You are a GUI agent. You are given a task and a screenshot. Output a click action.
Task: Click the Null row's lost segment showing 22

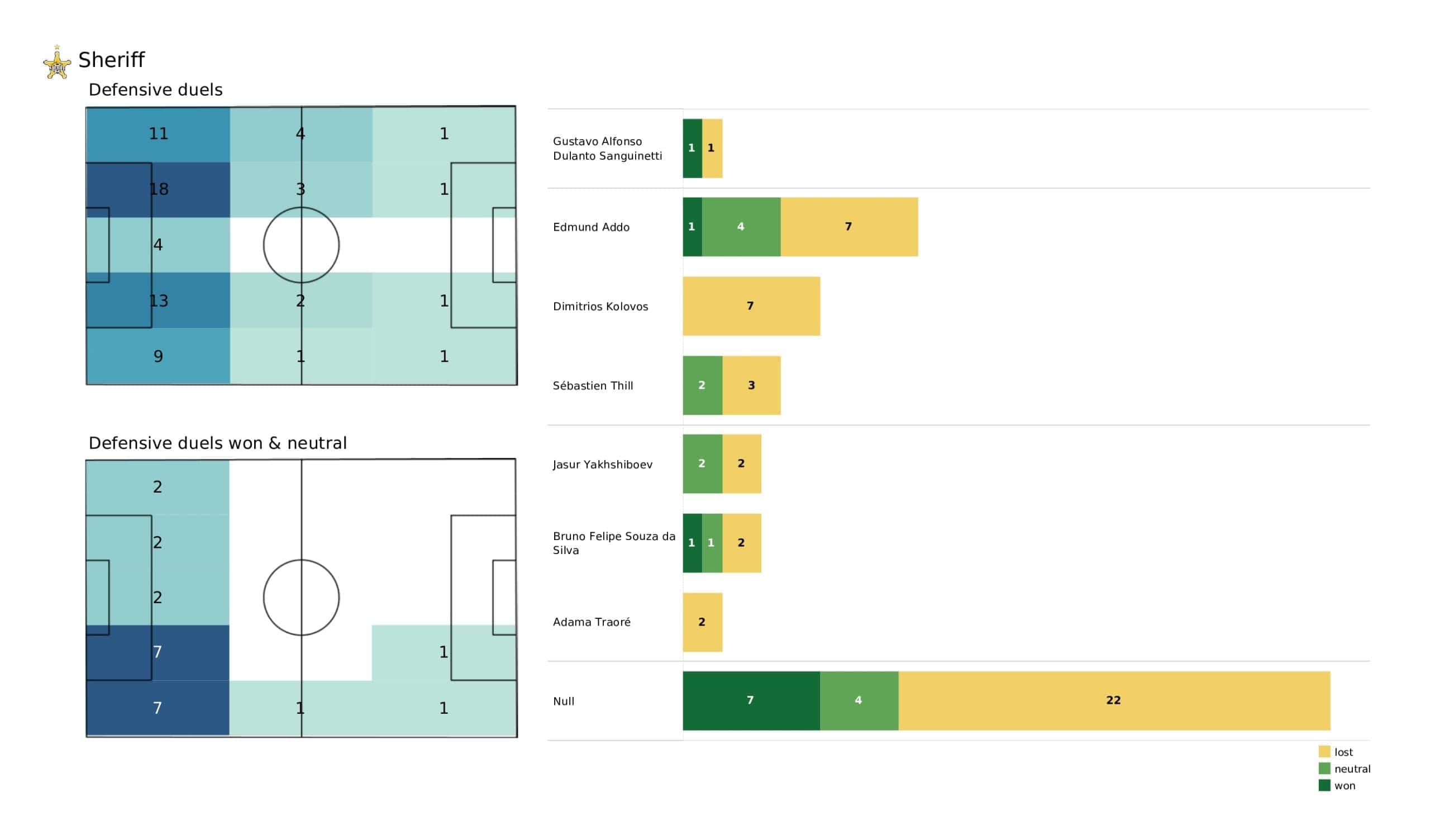[1113, 700]
